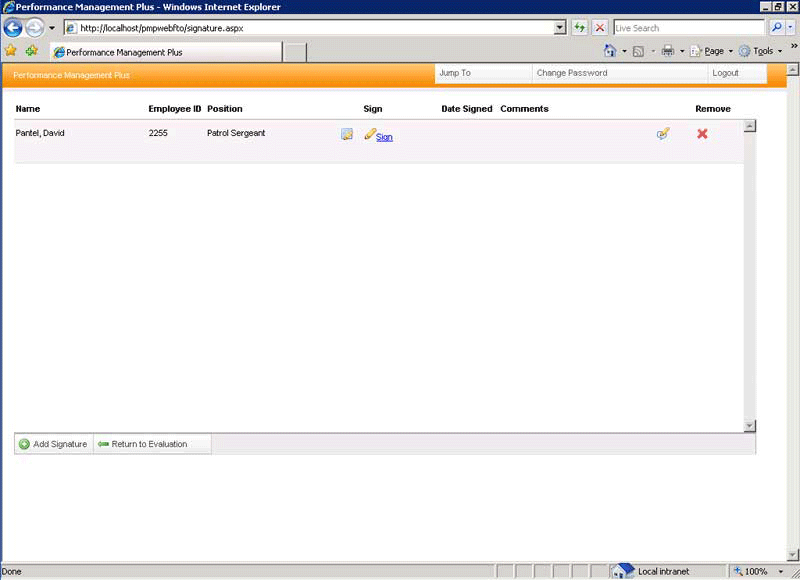Screen dimensions: 800x580
Task: Open the address bar URL dropdown
Action: coord(560,28)
